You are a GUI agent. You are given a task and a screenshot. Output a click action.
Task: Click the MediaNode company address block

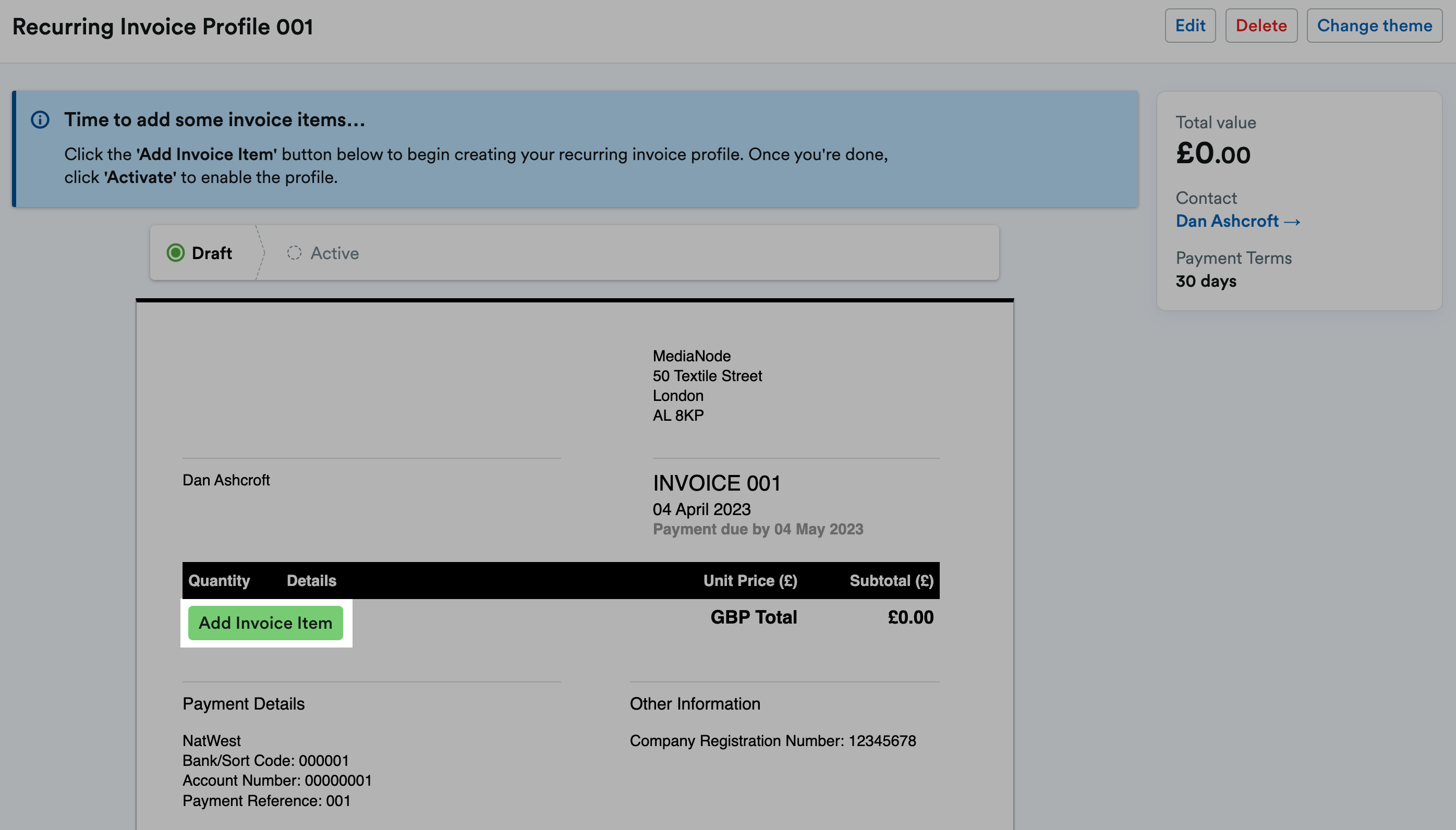tap(706, 385)
